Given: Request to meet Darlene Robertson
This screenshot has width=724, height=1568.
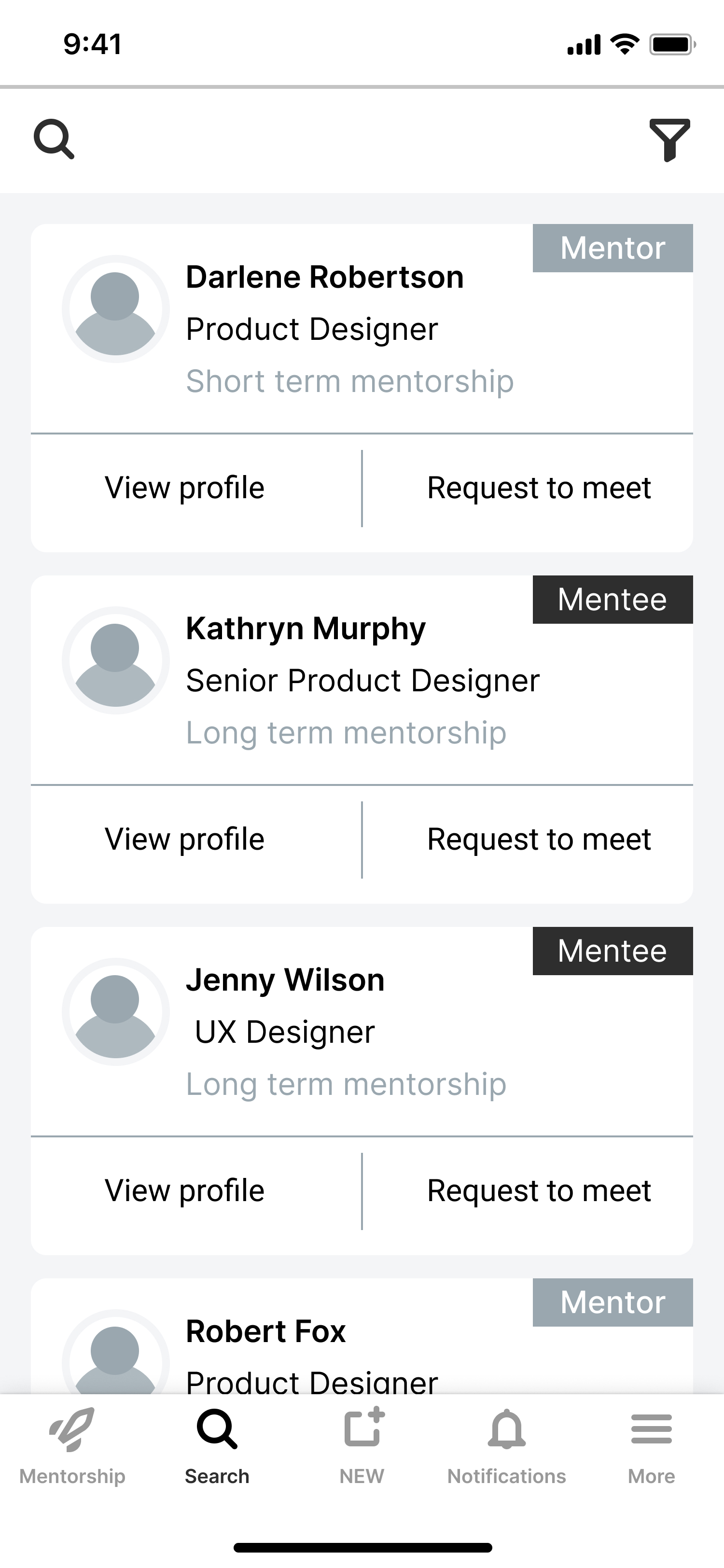Looking at the screenshot, I should pos(539,488).
